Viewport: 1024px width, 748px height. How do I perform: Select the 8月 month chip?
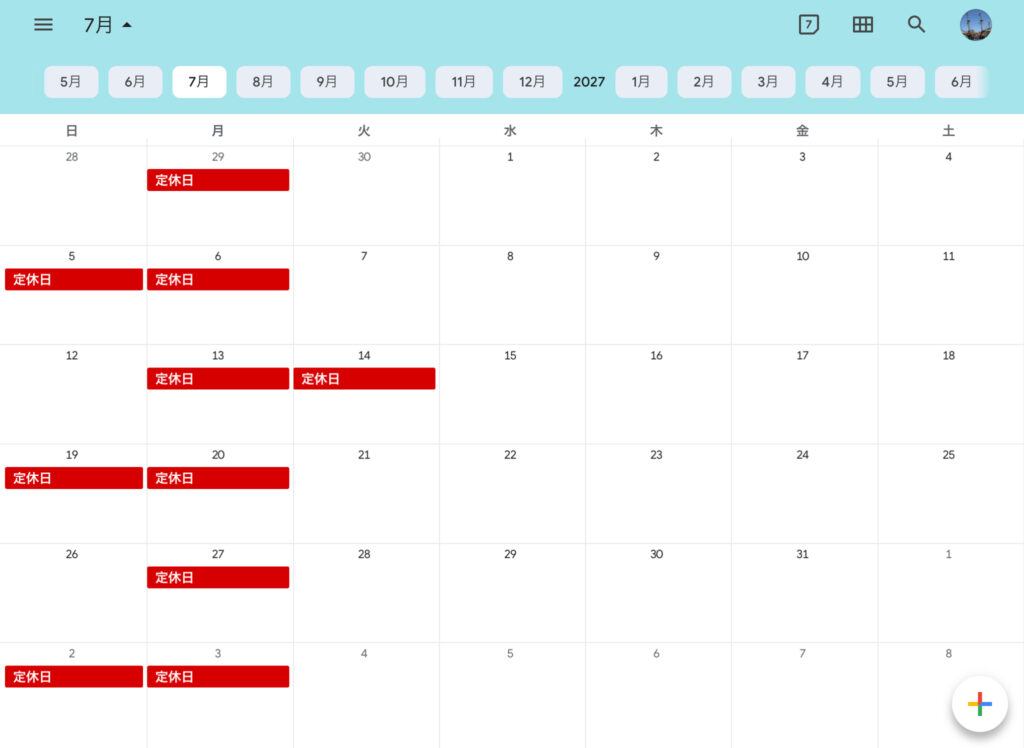[263, 82]
